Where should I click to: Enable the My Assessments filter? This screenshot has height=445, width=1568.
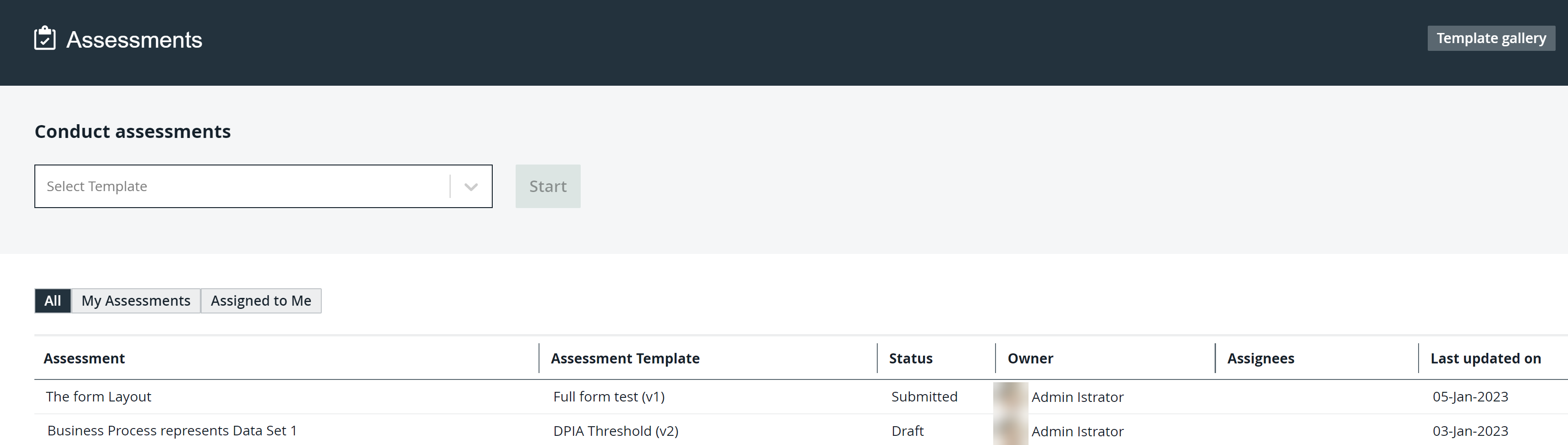(x=136, y=300)
